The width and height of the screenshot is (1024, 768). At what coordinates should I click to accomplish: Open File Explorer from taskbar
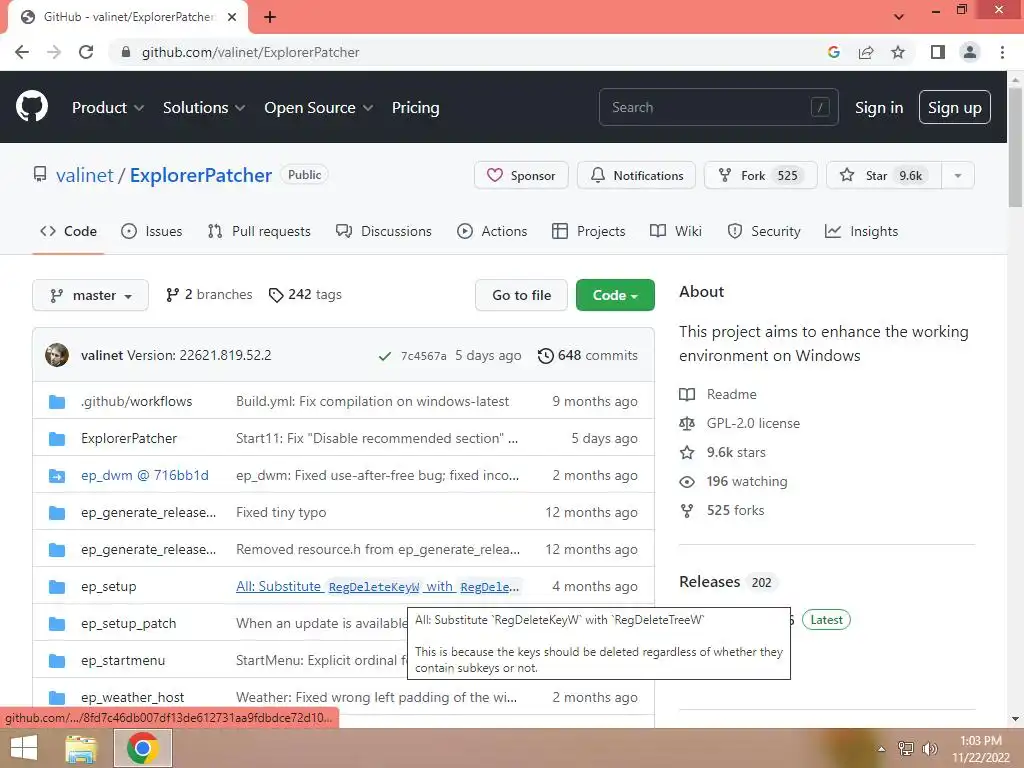[x=81, y=748]
